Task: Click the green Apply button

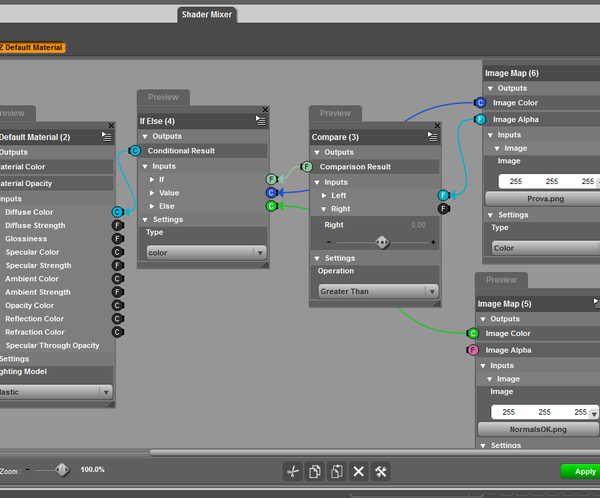Action: coord(580,472)
